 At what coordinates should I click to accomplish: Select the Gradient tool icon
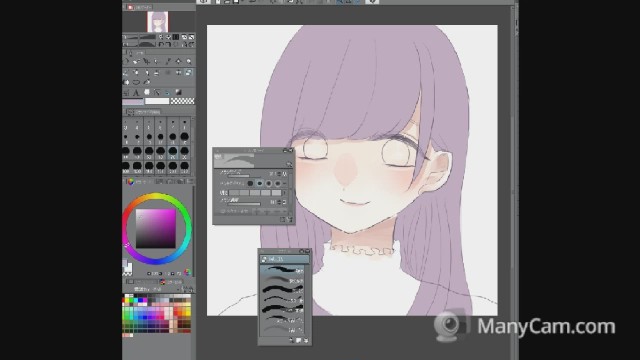178,93
